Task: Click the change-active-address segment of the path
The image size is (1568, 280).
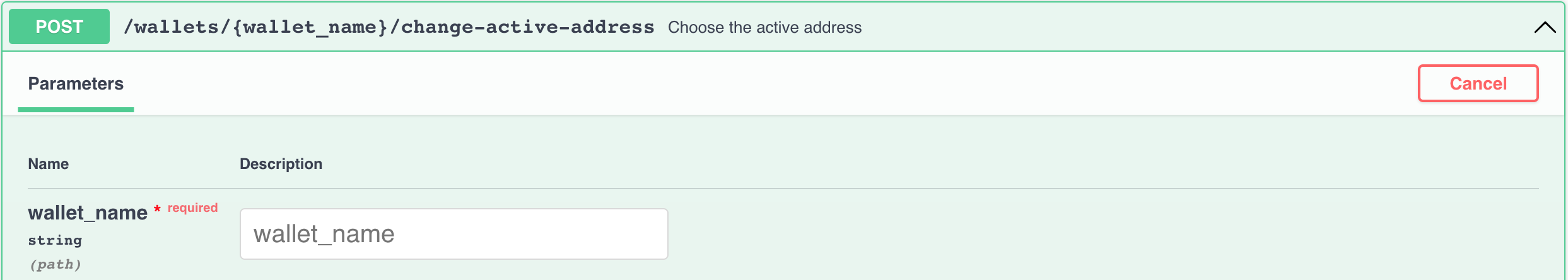Action: click(527, 27)
